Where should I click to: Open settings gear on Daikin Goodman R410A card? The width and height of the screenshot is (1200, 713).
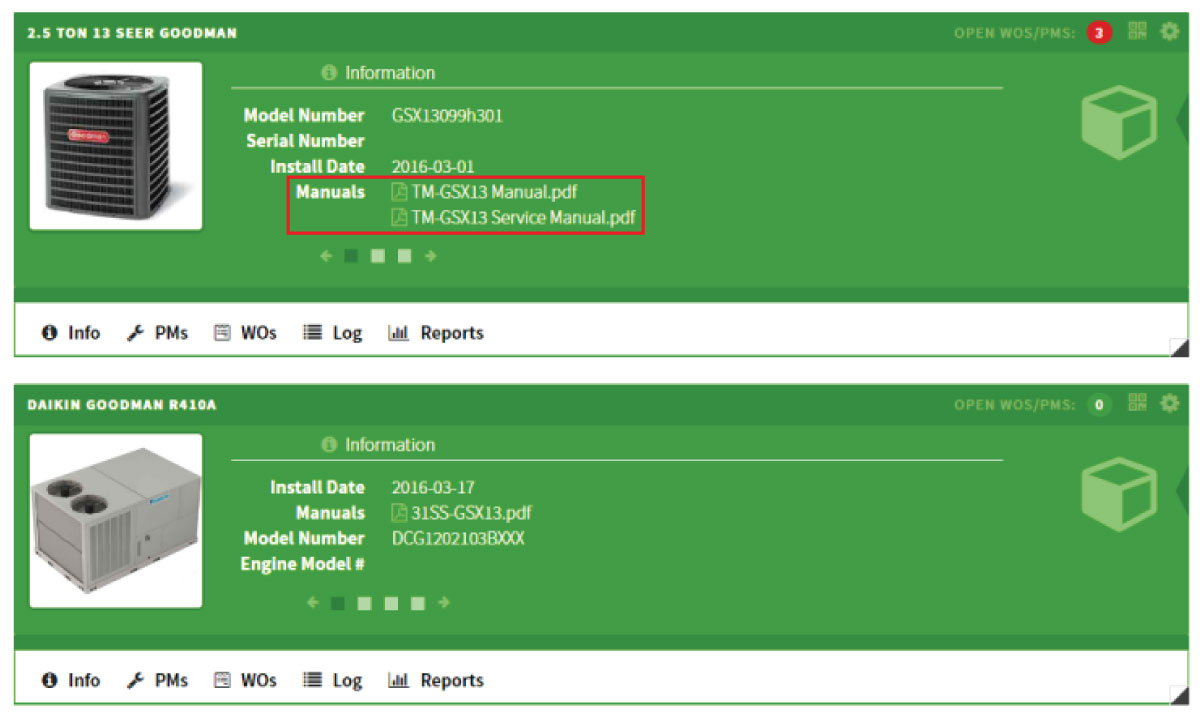1168,404
